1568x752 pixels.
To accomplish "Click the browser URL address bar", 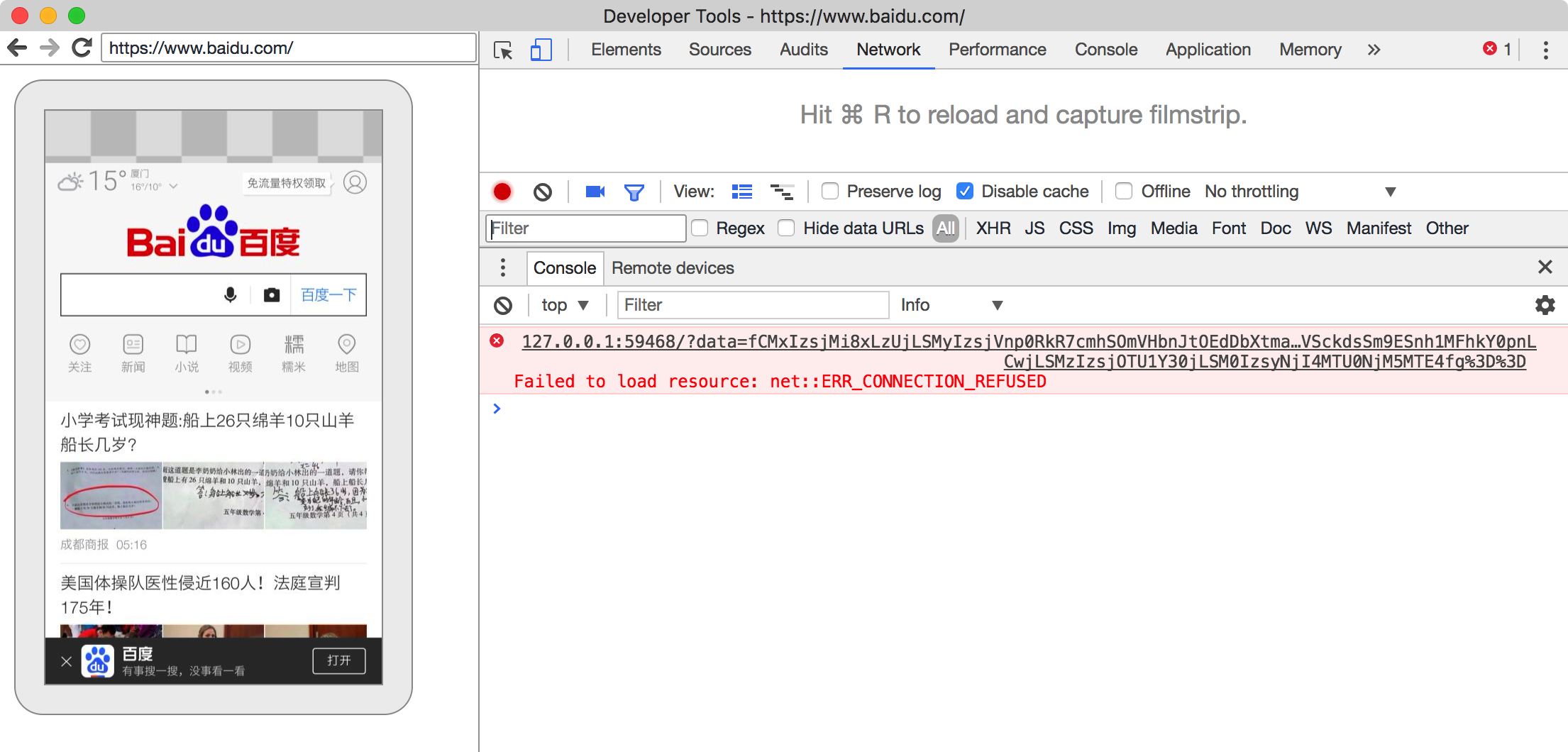I will coord(289,48).
